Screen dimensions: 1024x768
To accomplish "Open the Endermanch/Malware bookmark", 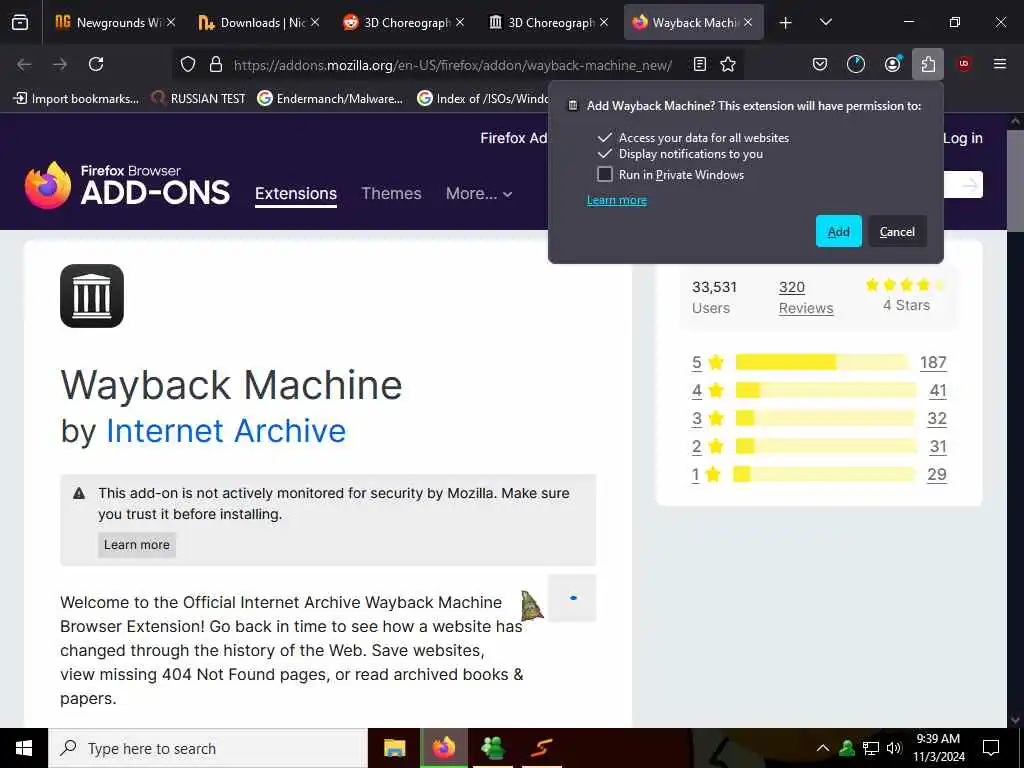I will (x=330, y=99).
